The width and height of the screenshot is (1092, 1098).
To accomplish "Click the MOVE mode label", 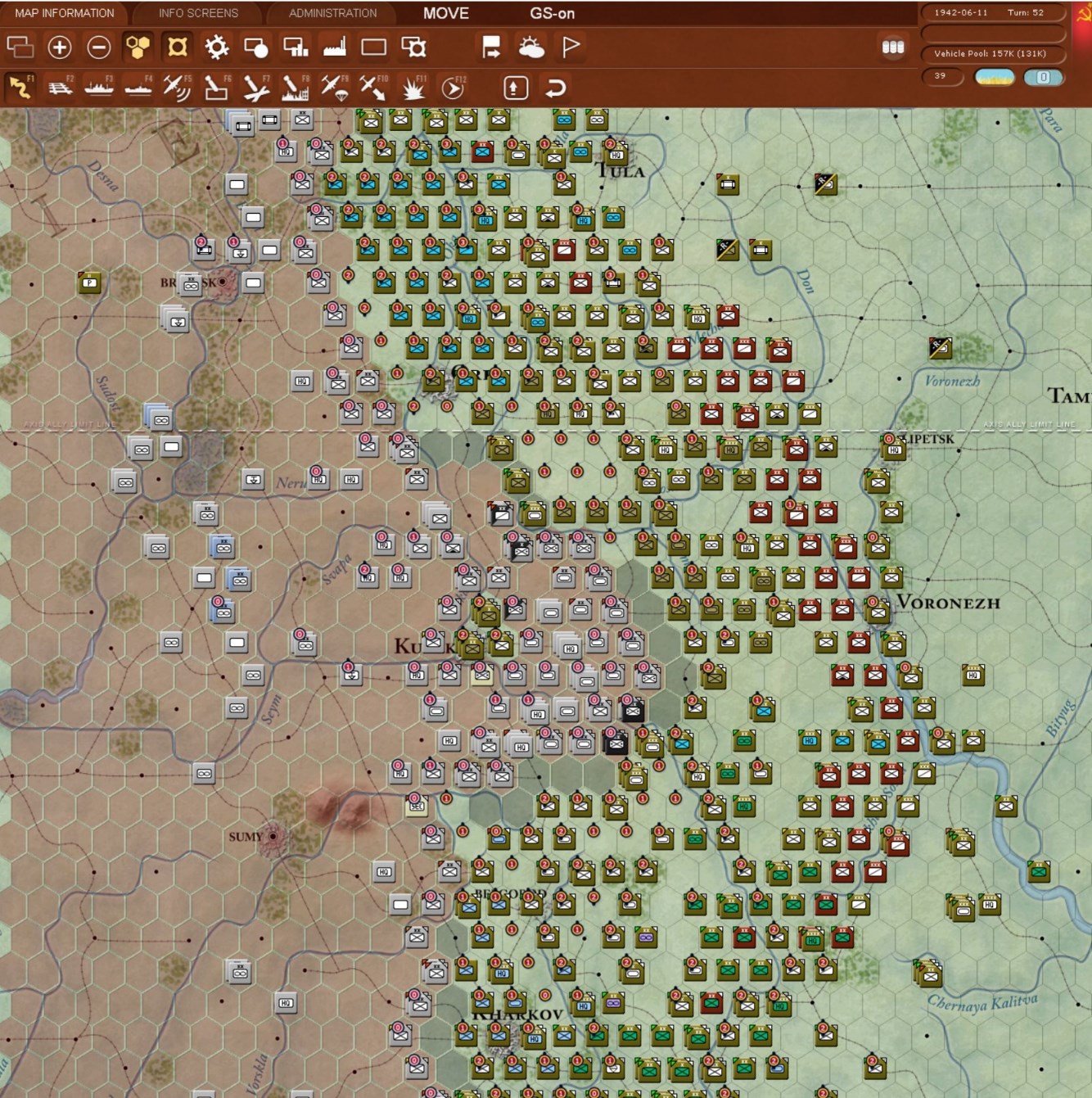I will [x=446, y=13].
